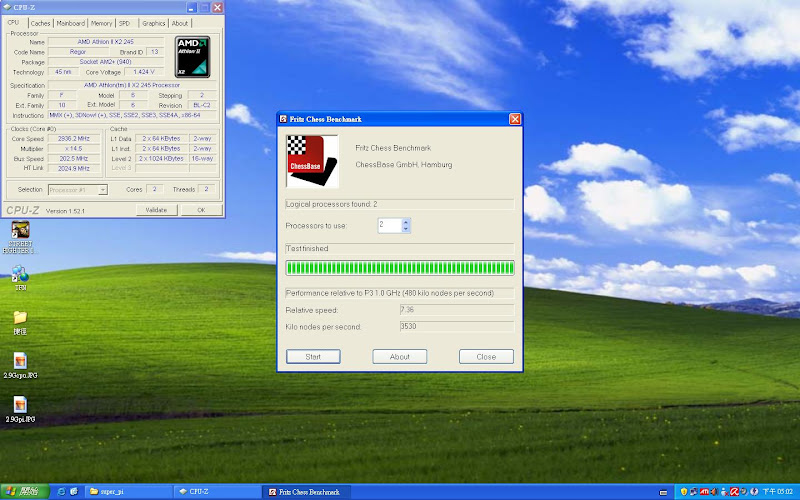Click the AMD Athlon II logo image
The height and width of the screenshot is (500, 800).
192,57
